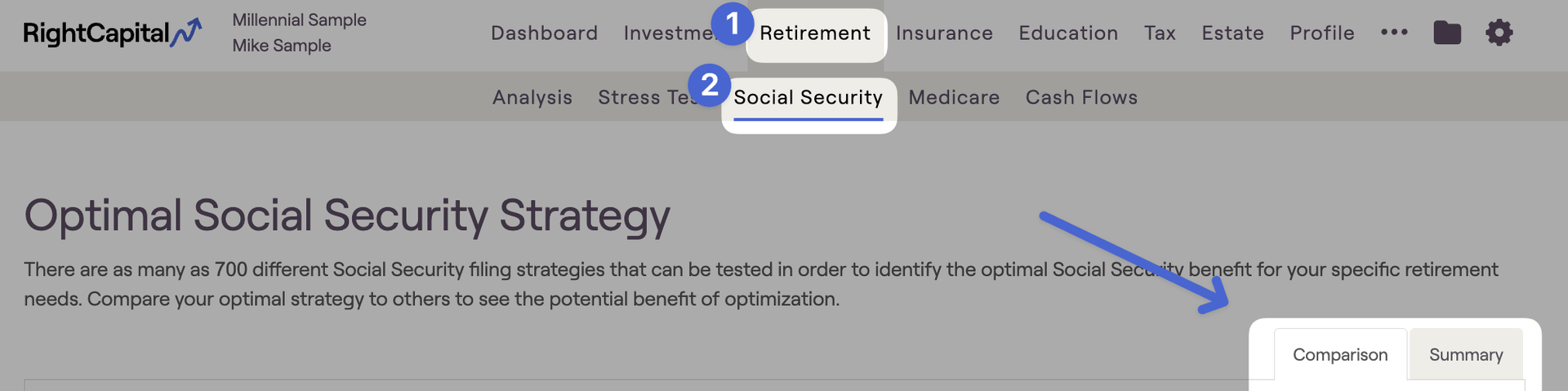
Task: Navigate to the Education section
Action: pos(1068,33)
